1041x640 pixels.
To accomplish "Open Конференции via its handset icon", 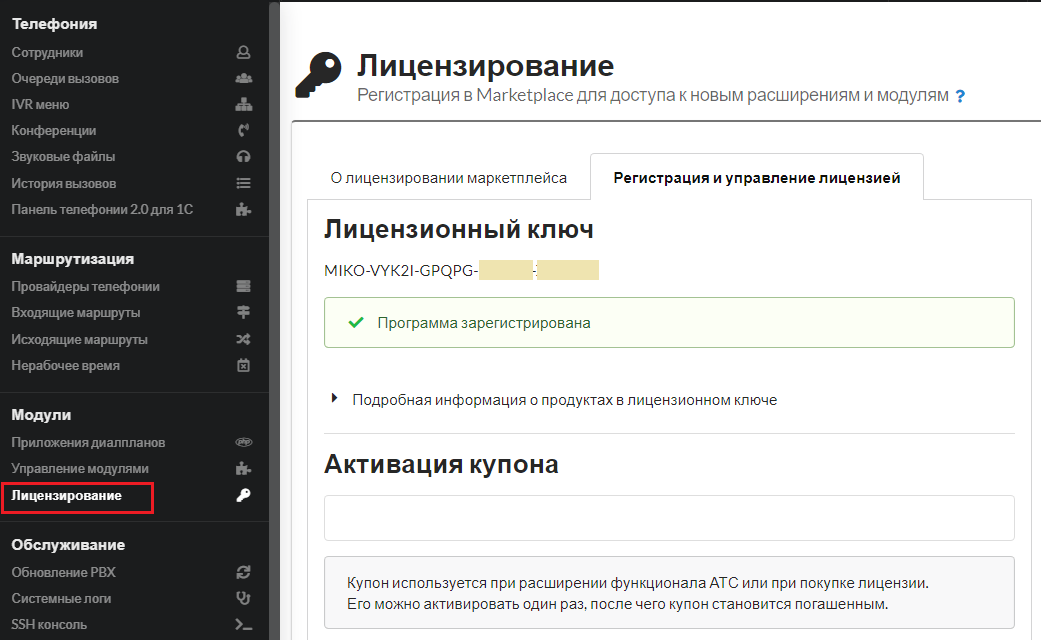I will tap(243, 130).
